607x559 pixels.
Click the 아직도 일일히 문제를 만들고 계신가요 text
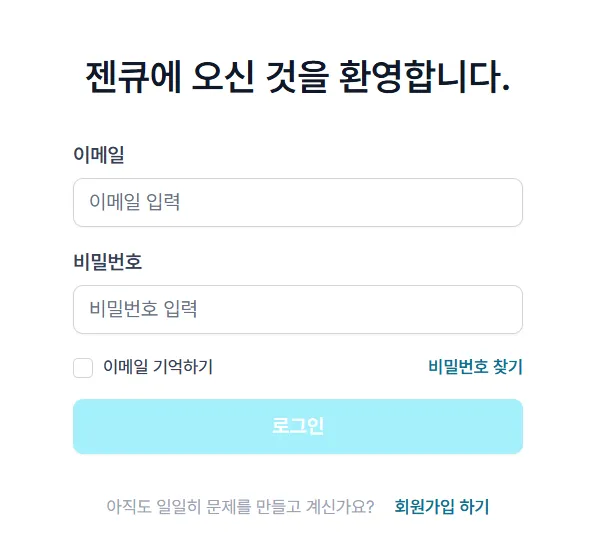click(240, 506)
